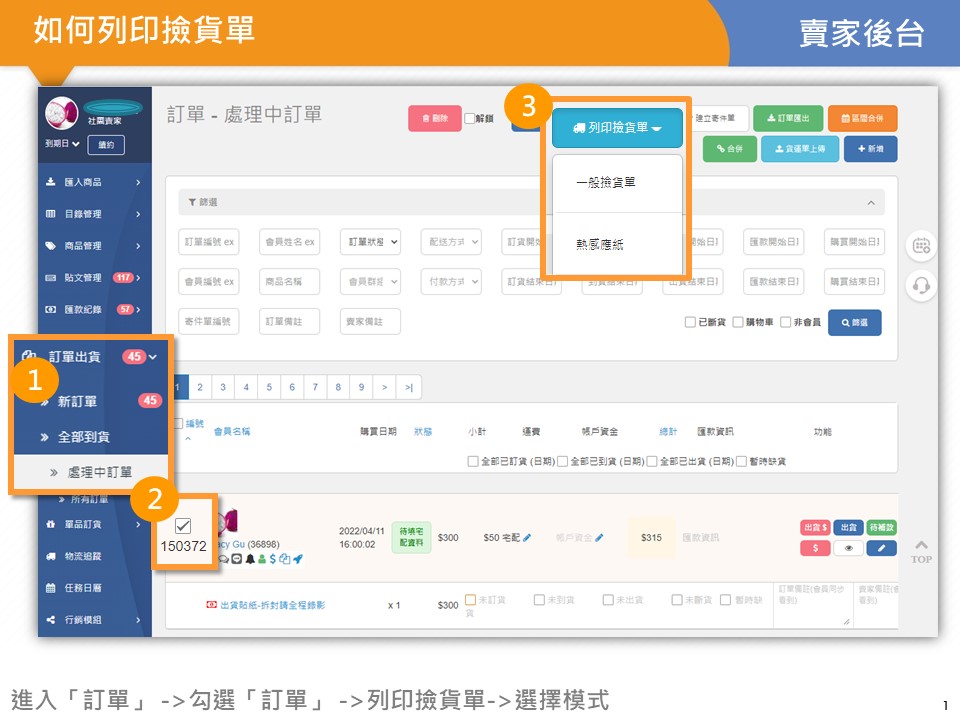Toggle the checkbox for order 150372
The width and height of the screenshot is (960, 720).
pyautogui.click(x=183, y=526)
